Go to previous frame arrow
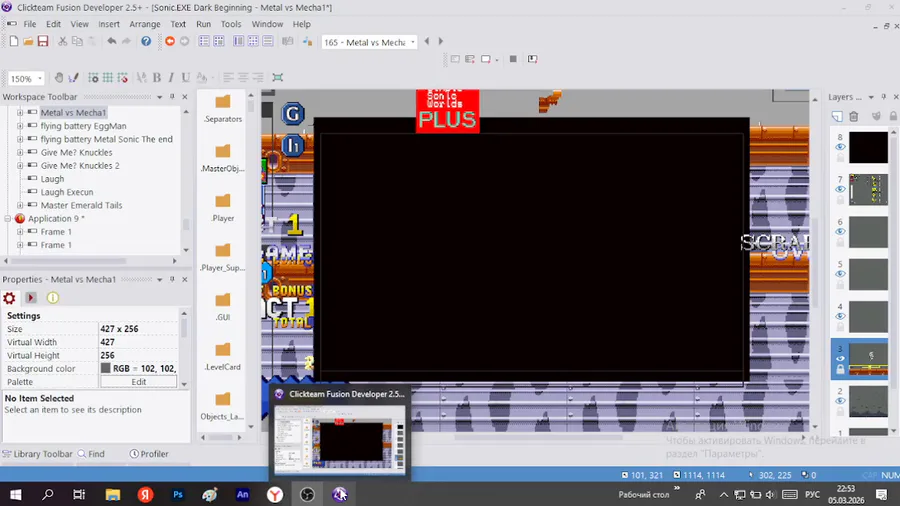Screen dimensions: 900x506 click(426, 41)
